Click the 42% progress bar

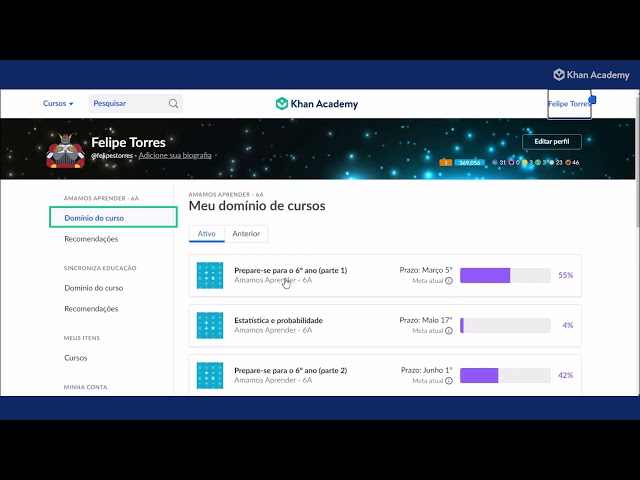(505, 376)
